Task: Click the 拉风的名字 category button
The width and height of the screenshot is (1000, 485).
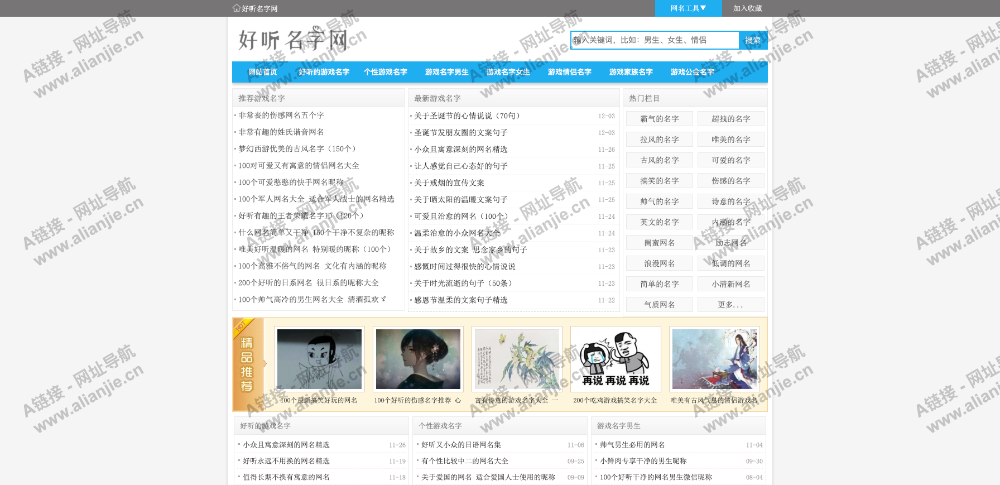Action: 659,139
